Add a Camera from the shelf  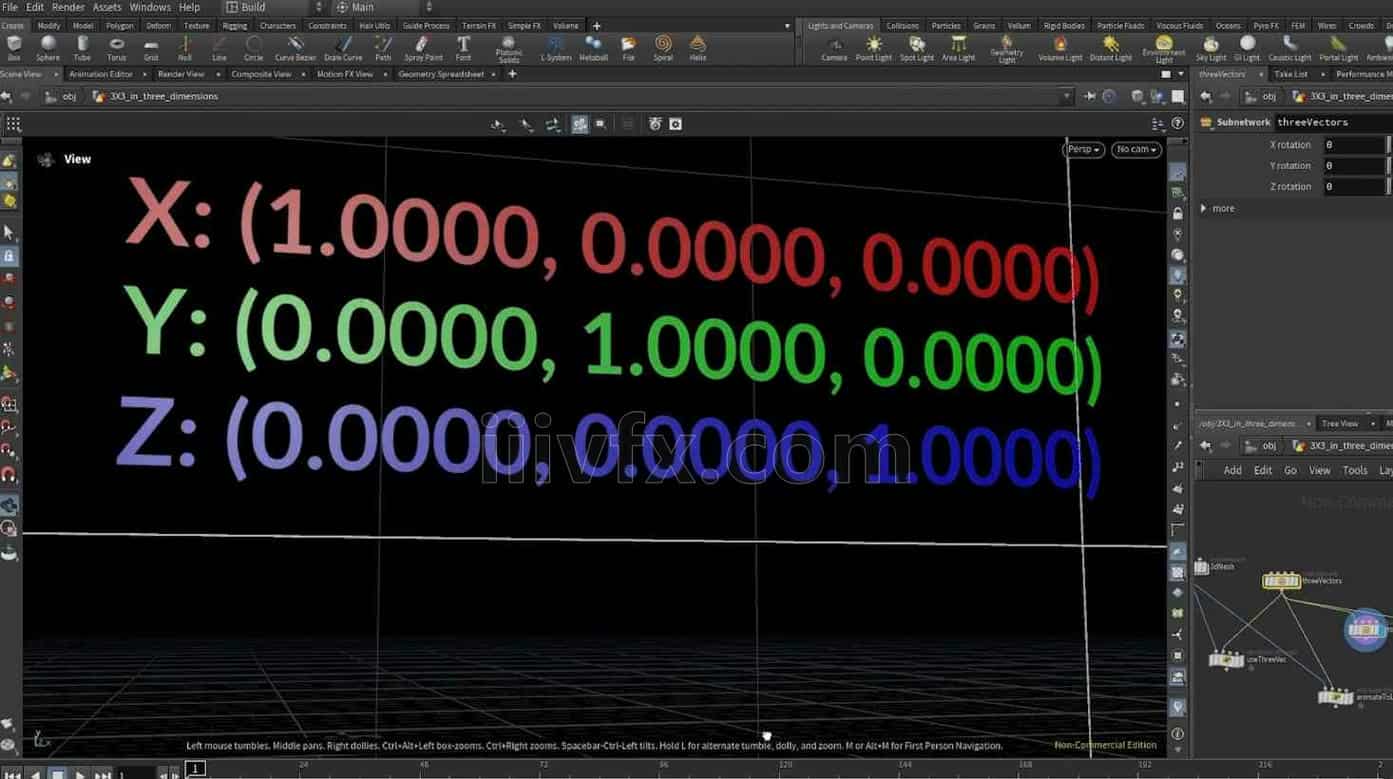click(834, 47)
